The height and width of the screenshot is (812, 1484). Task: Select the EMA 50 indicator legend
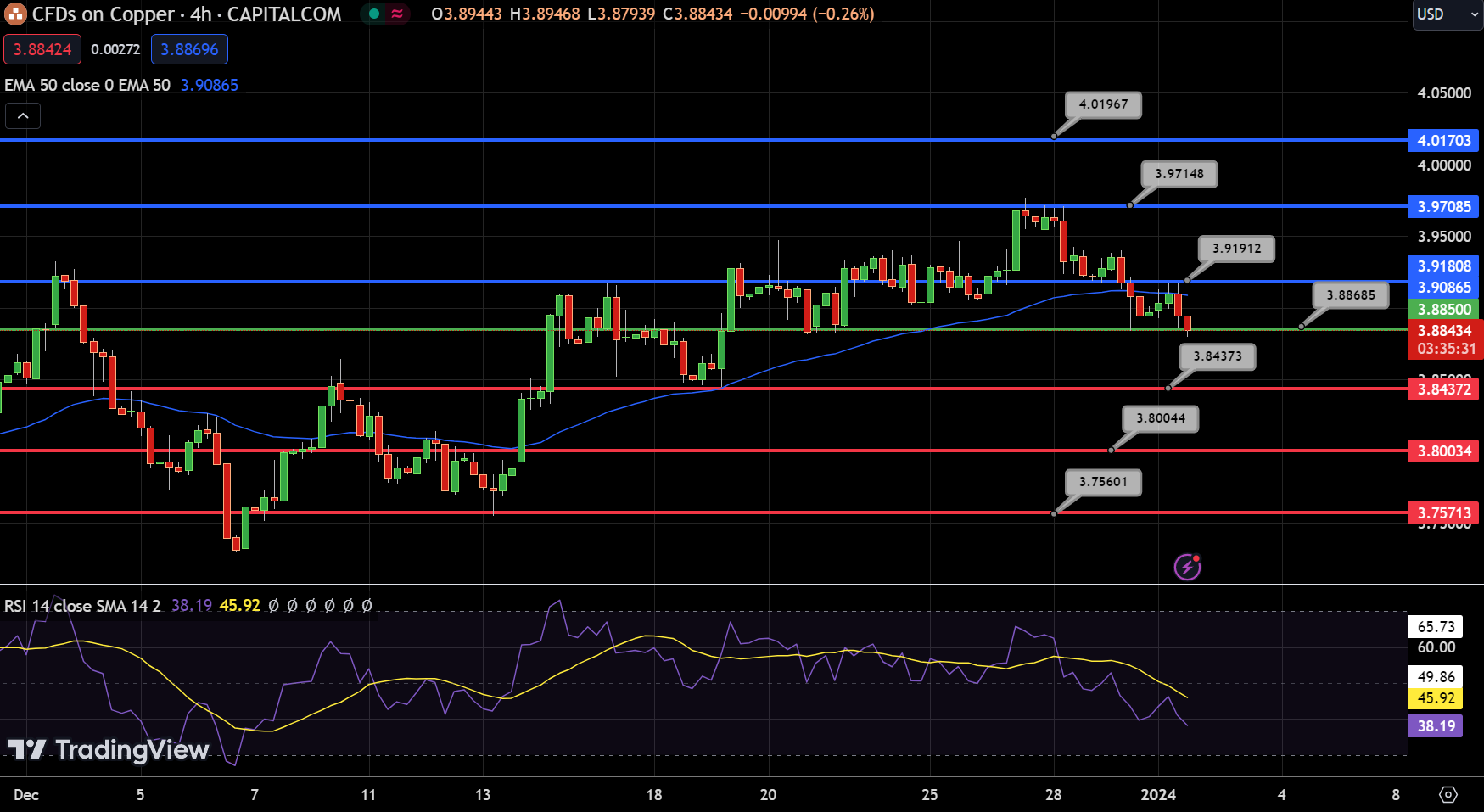(87, 85)
